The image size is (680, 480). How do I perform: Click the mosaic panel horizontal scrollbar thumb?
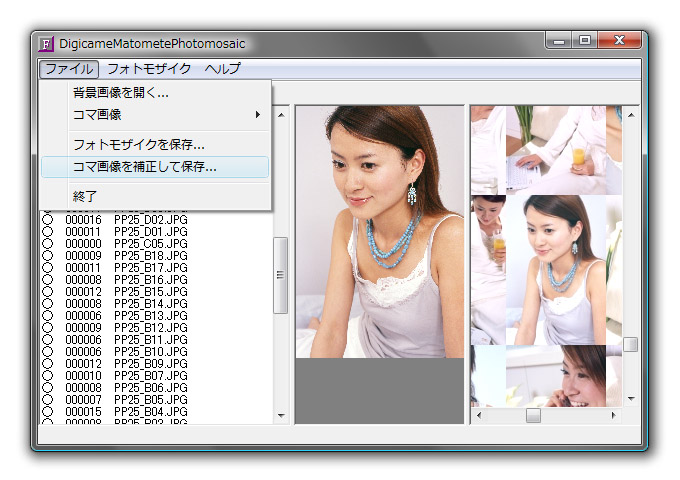533,415
